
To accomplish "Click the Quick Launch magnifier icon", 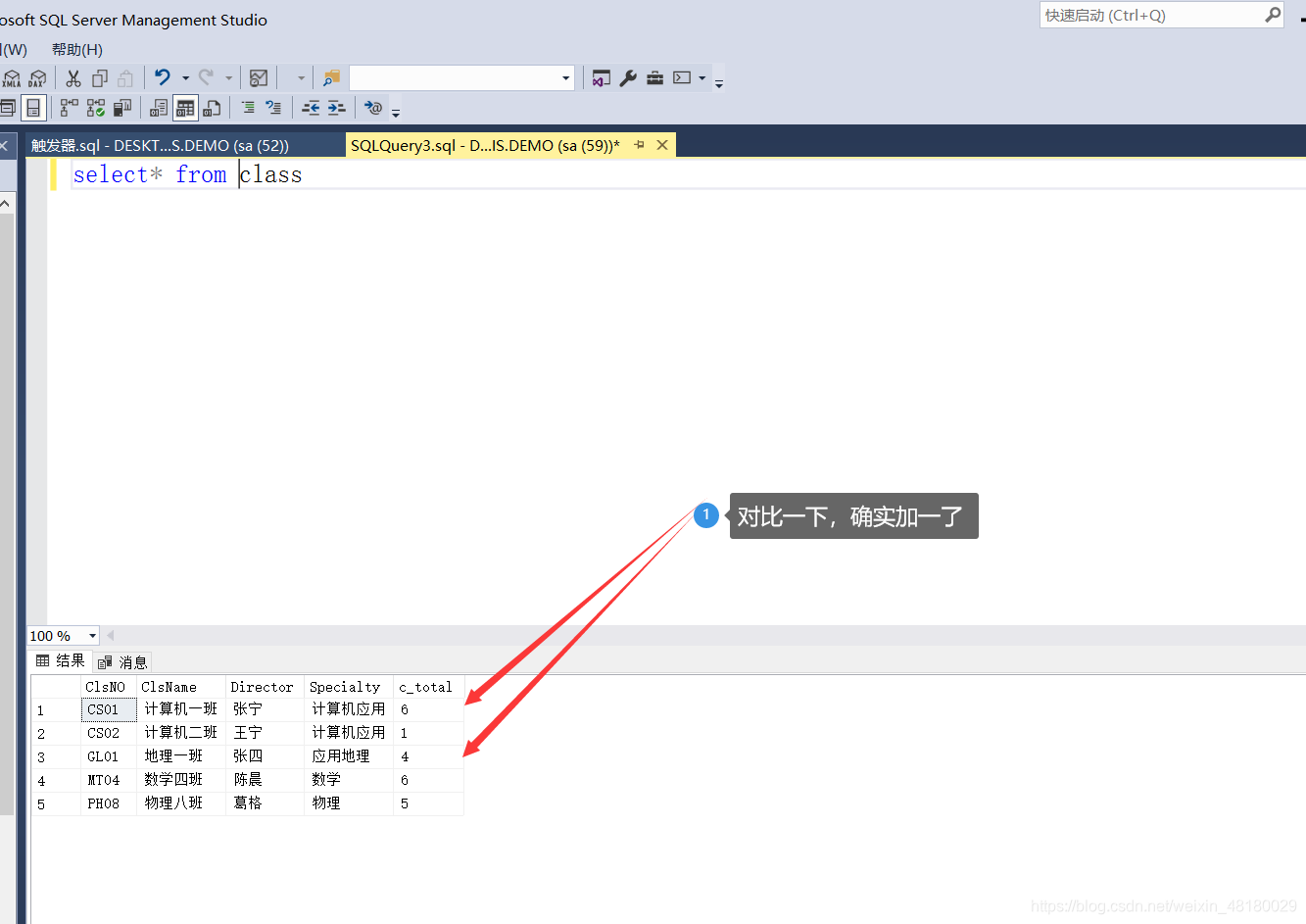I will pyautogui.click(x=1273, y=15).
